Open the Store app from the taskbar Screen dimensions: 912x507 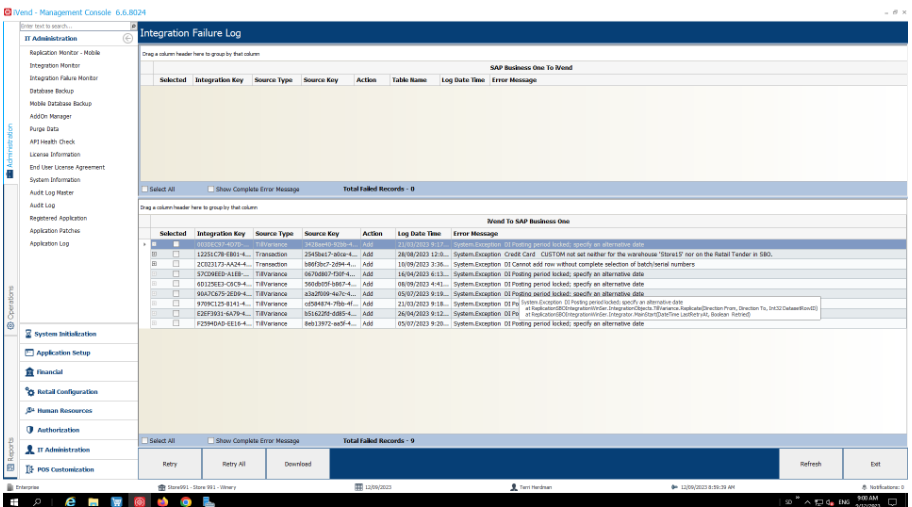[x=116, y=502]
